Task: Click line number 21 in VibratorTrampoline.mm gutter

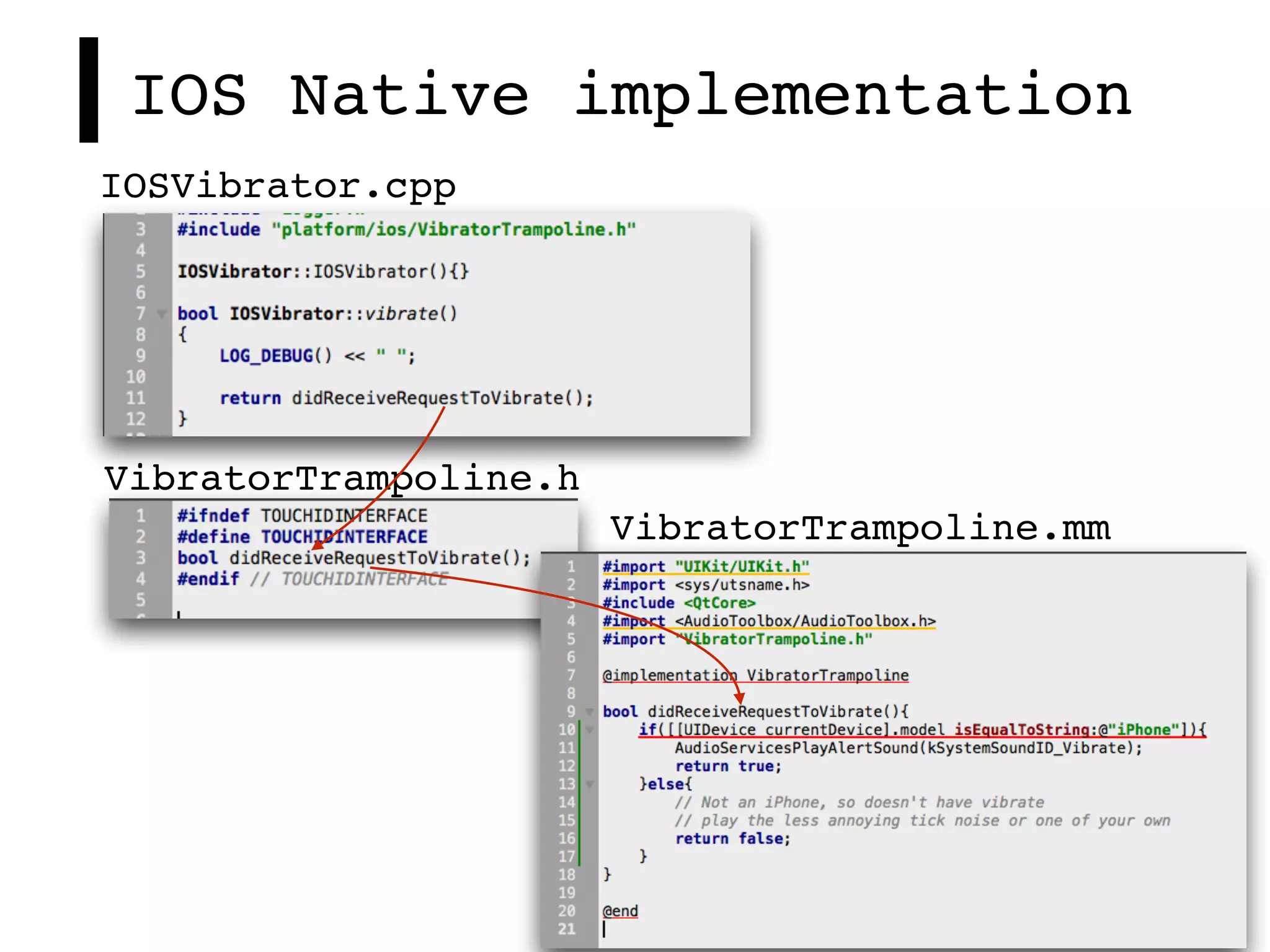Action: click(x=567, y=929)
